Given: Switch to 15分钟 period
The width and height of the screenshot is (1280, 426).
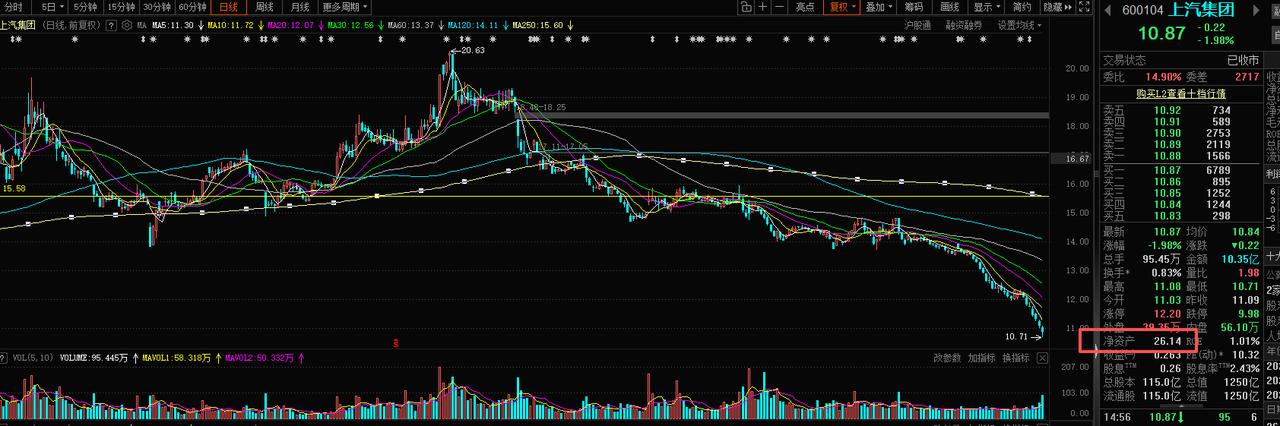Looking at the screenshot, I should tap(121, 7).
